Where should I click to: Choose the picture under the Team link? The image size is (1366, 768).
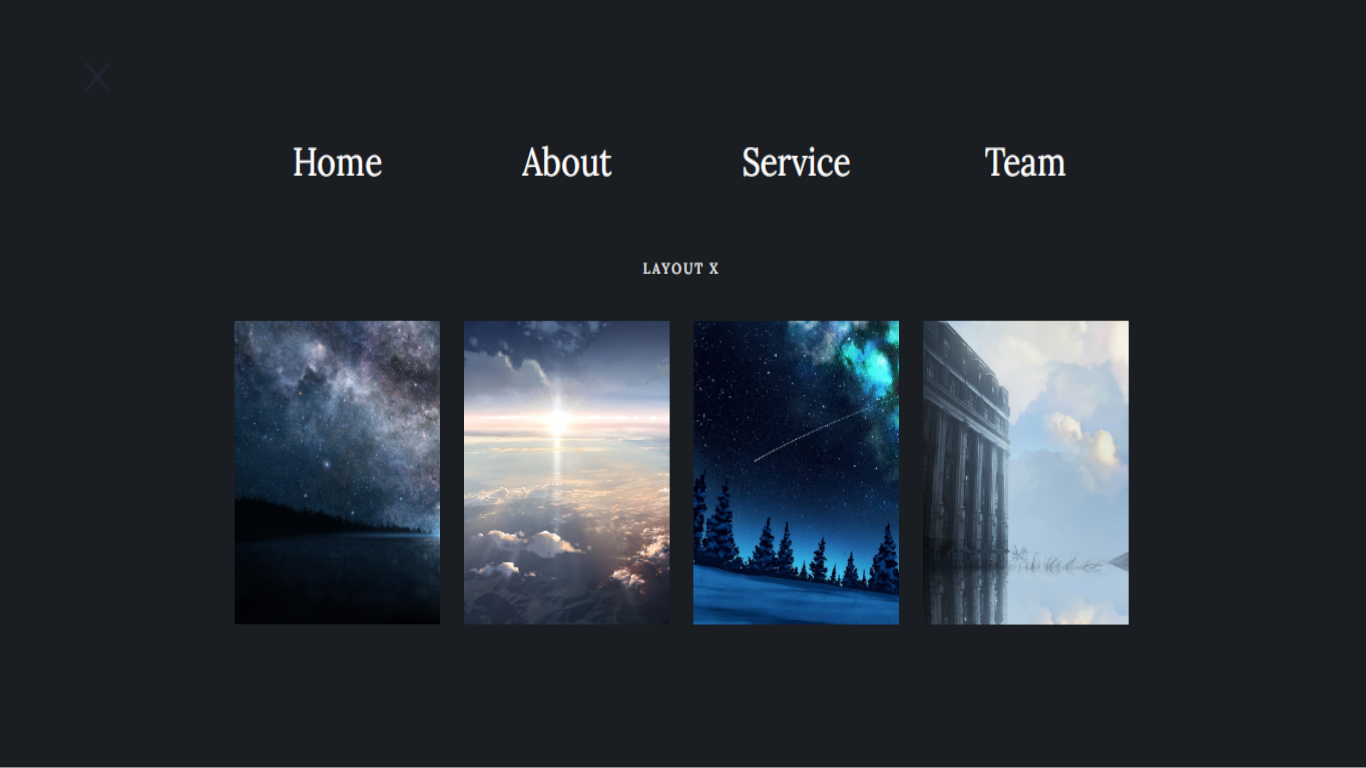pos(1025,472)
